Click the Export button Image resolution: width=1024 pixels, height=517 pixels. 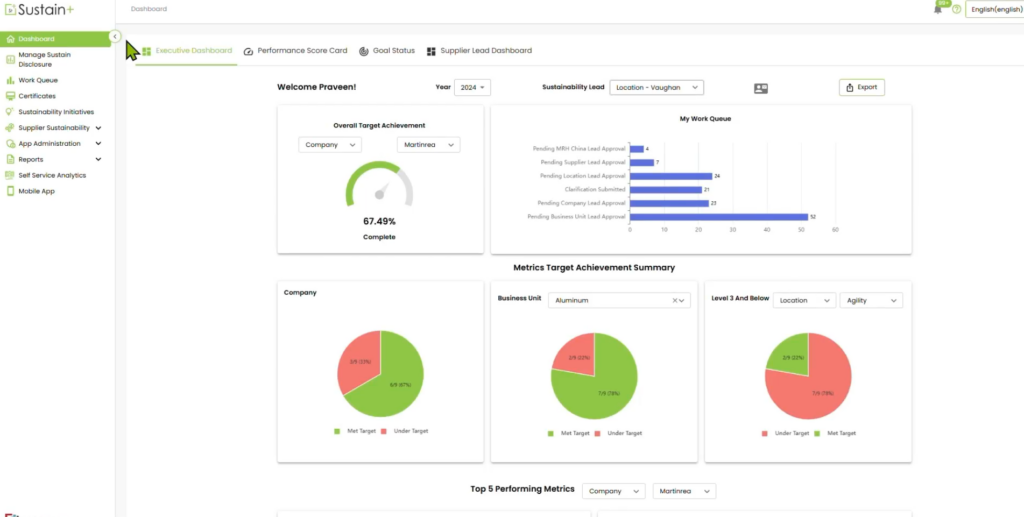point(861,88)
